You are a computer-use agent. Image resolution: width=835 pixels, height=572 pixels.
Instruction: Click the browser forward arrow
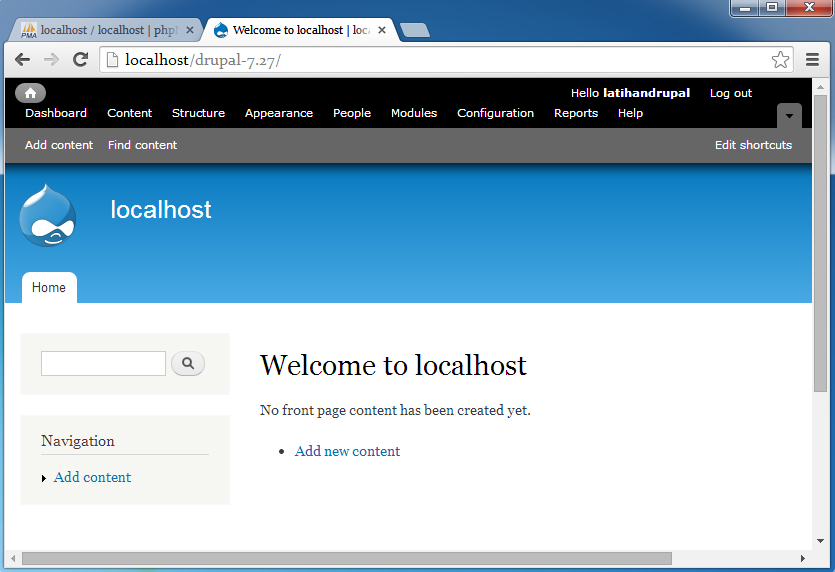click(x=51, y=60)
